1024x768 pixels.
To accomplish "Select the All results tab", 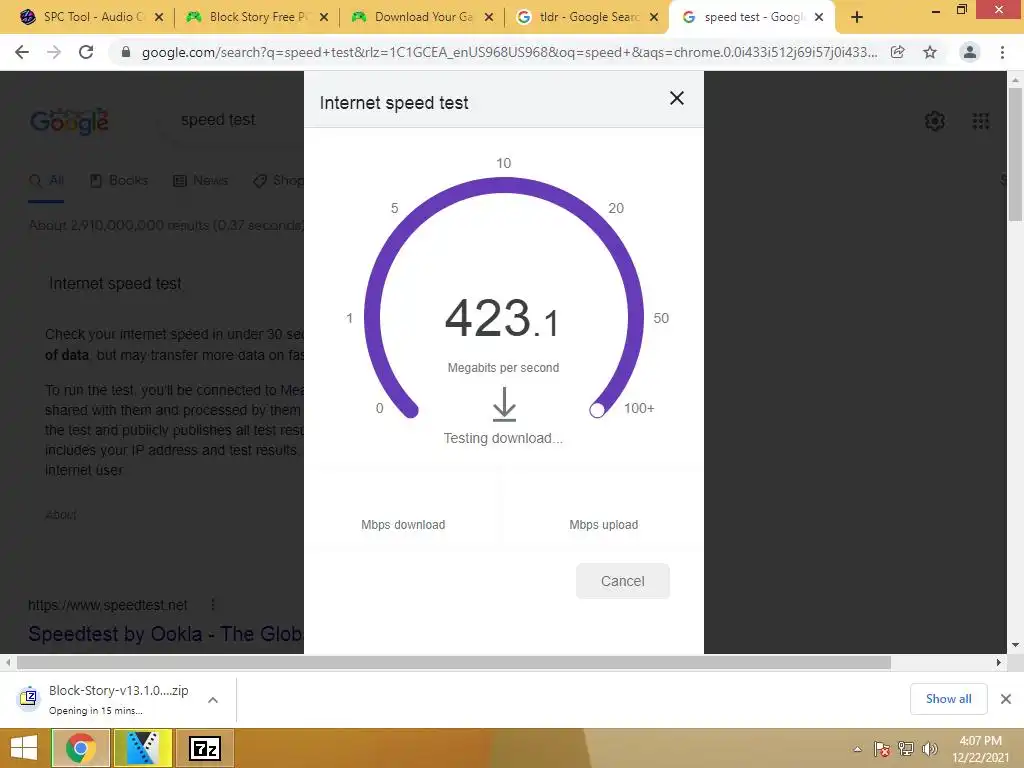I will [47, 180].
